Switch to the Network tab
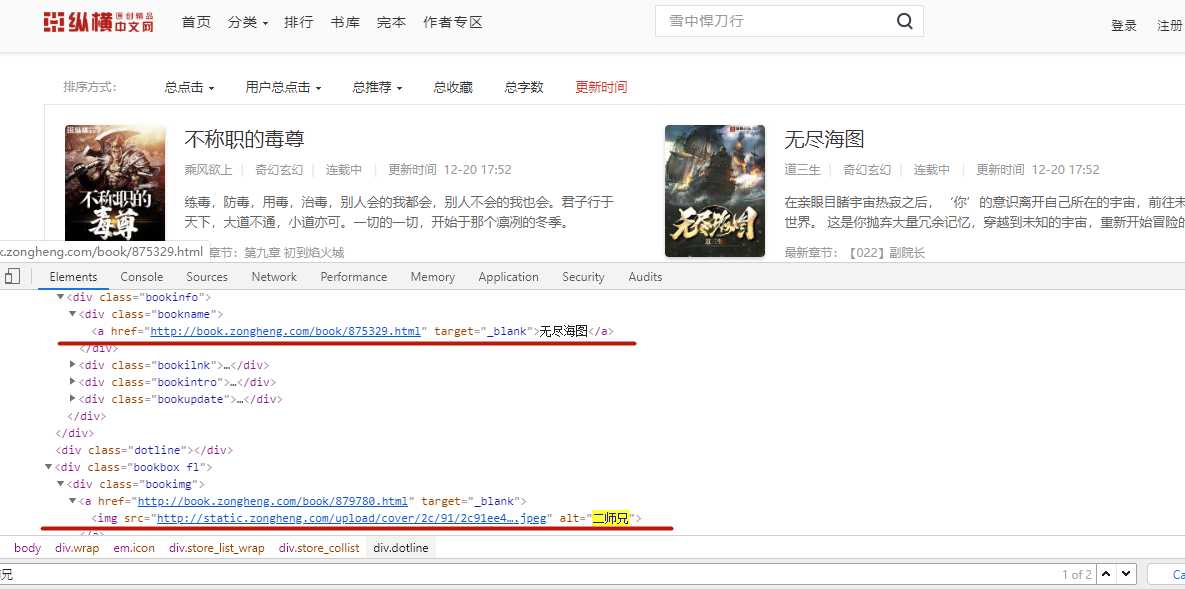 click(x=274, y=276)
